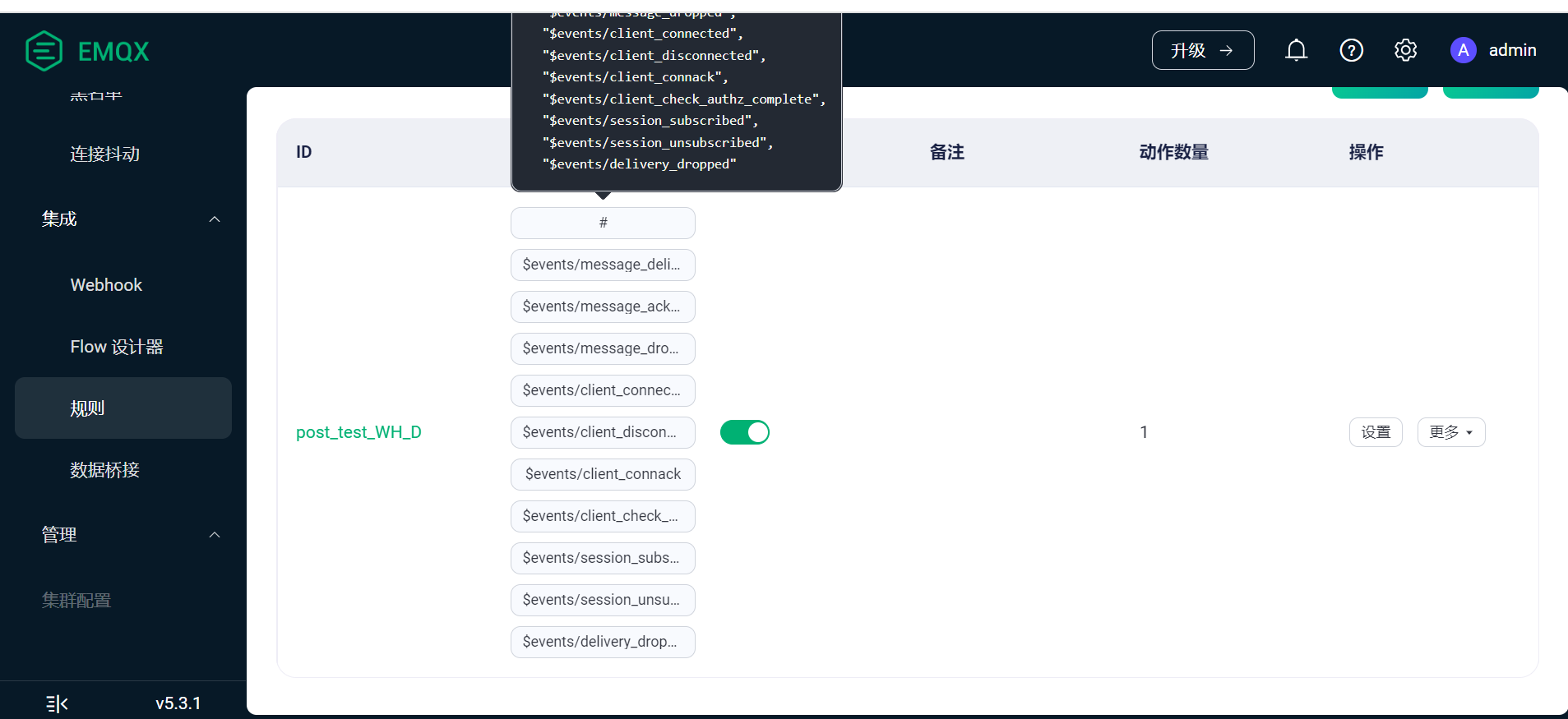Open the help question mark icon
The height and width of the screenshot is (719, 1568).
coord(1351,50)
